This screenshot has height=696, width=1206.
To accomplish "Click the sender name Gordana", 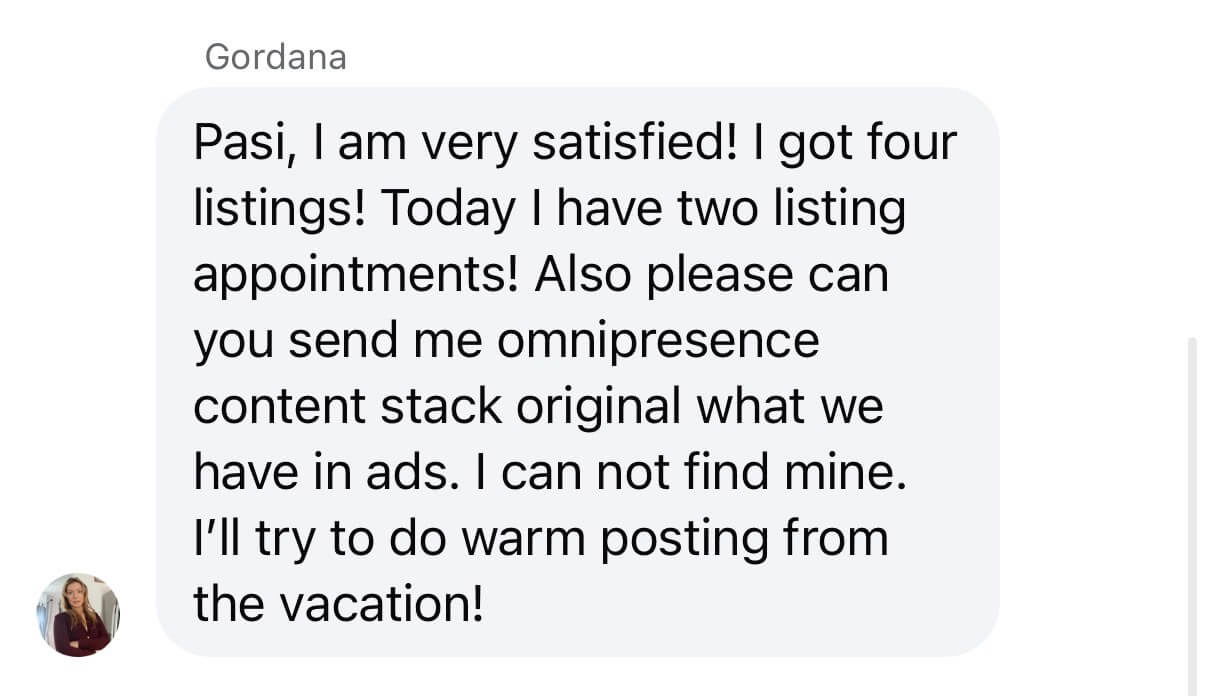I will [x=275, y=57].
